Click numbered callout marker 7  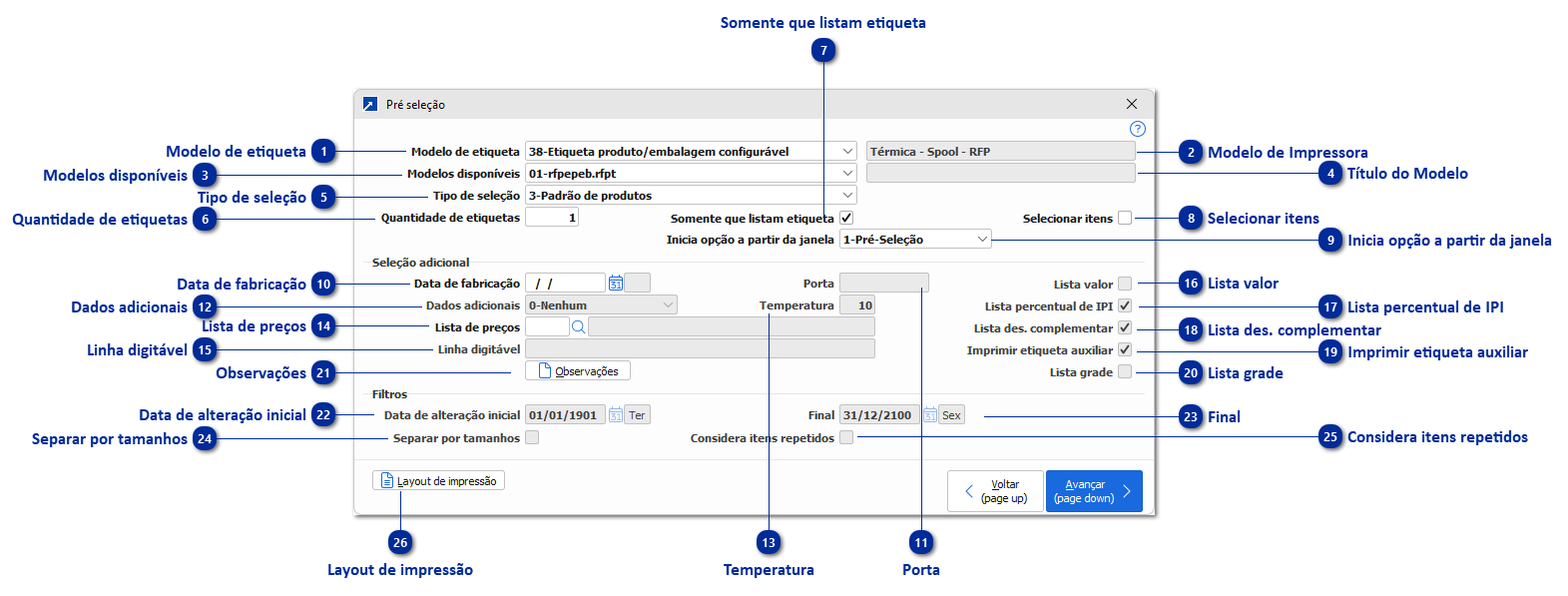pos(823,51)
